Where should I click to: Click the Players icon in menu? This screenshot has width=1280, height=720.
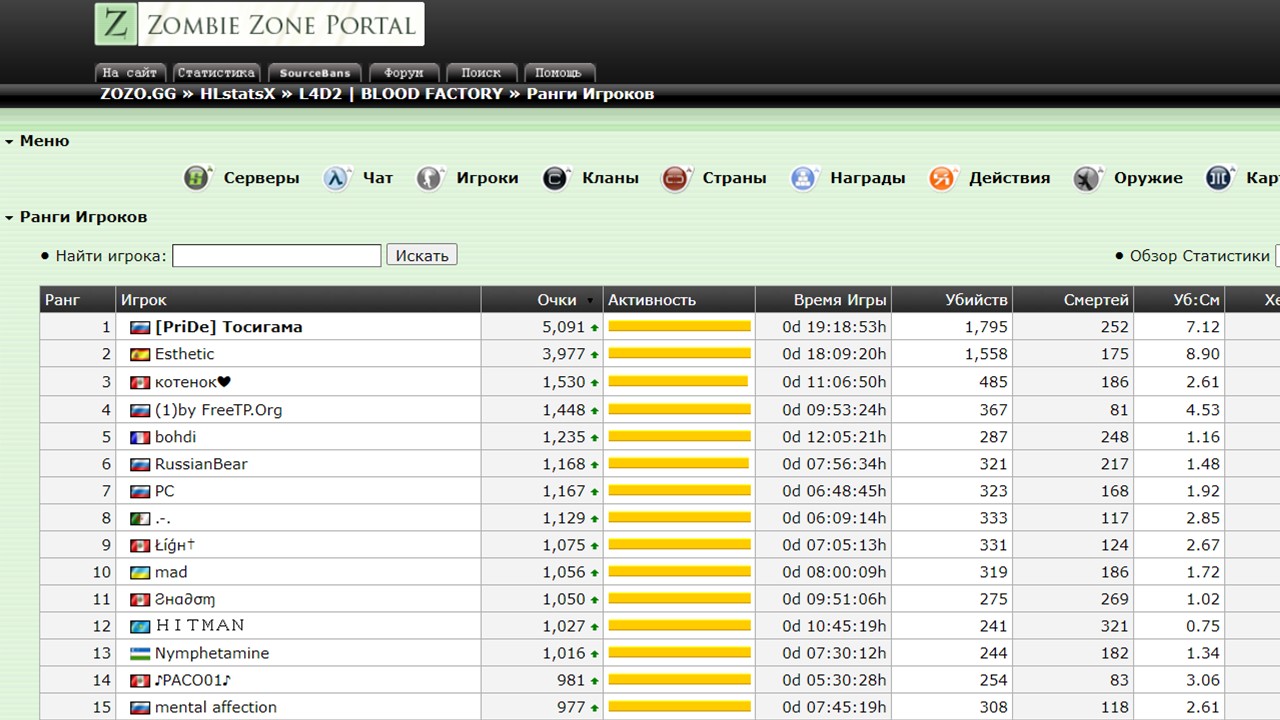tap(430, 178)
